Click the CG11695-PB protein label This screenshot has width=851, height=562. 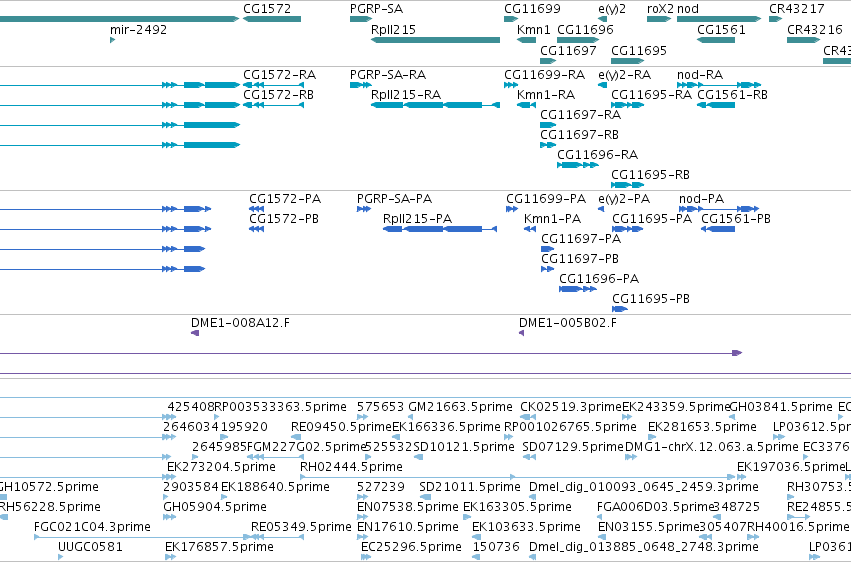[651, 299]
